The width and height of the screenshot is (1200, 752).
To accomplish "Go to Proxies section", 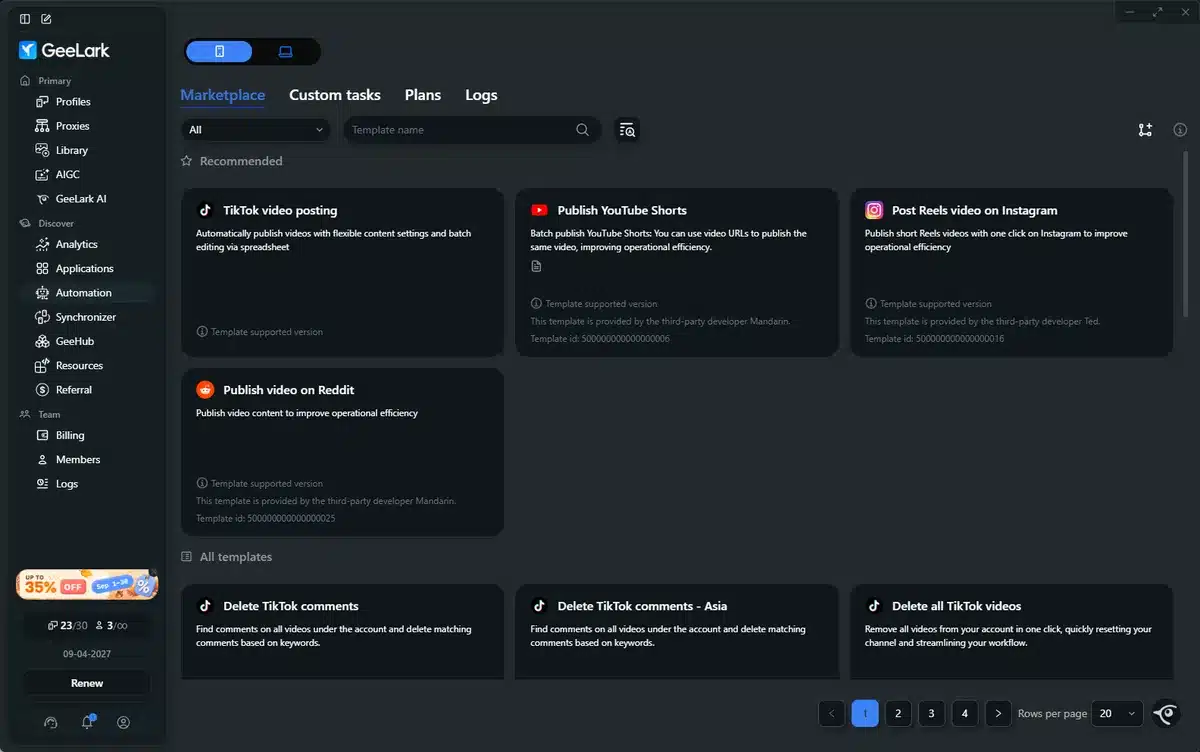I will click(72, 126).
